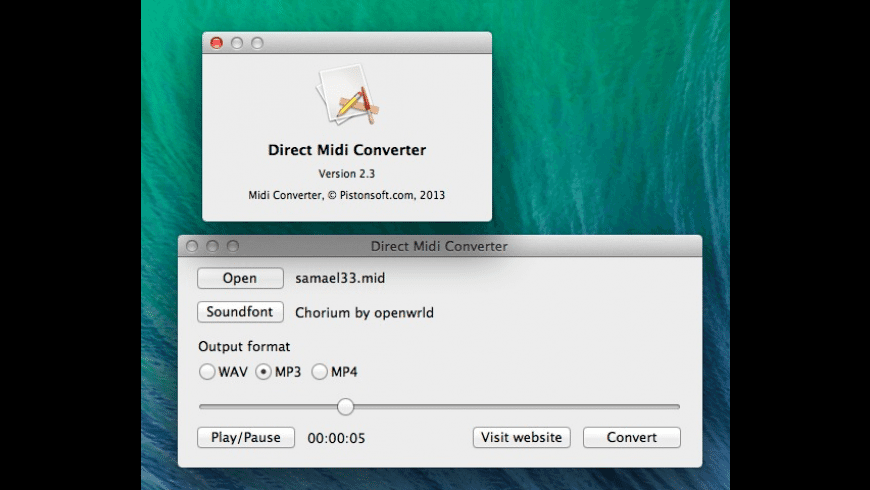Click the Direct Midi Converter main window title
Image resolution: width=870 pixels, height=490 pixels.
click(439, 246)
